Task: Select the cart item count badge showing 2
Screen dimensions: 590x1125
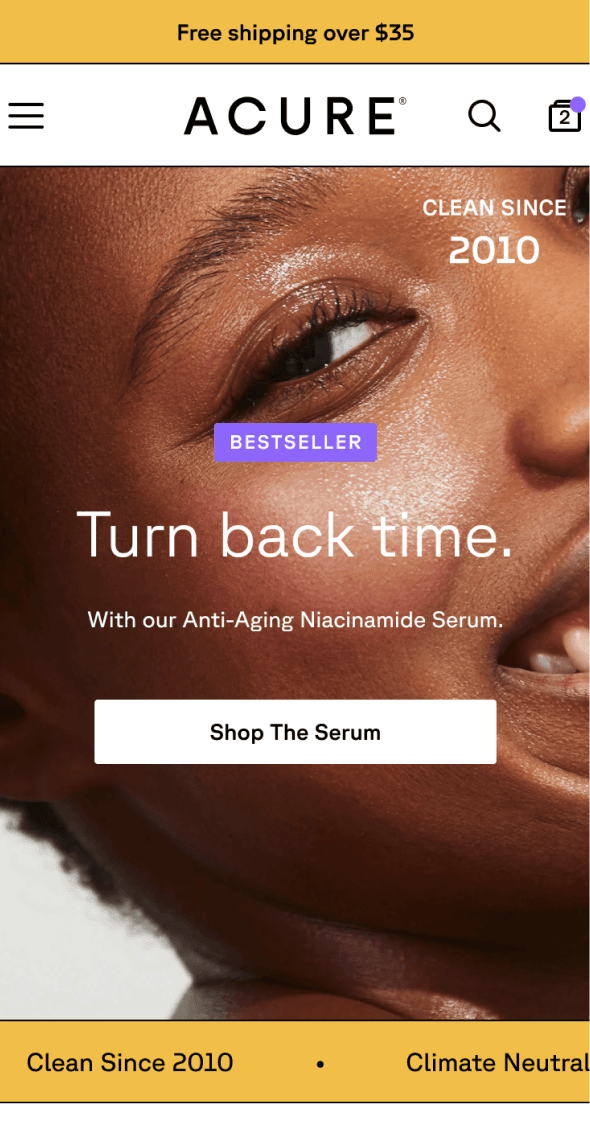Action: 565,118
